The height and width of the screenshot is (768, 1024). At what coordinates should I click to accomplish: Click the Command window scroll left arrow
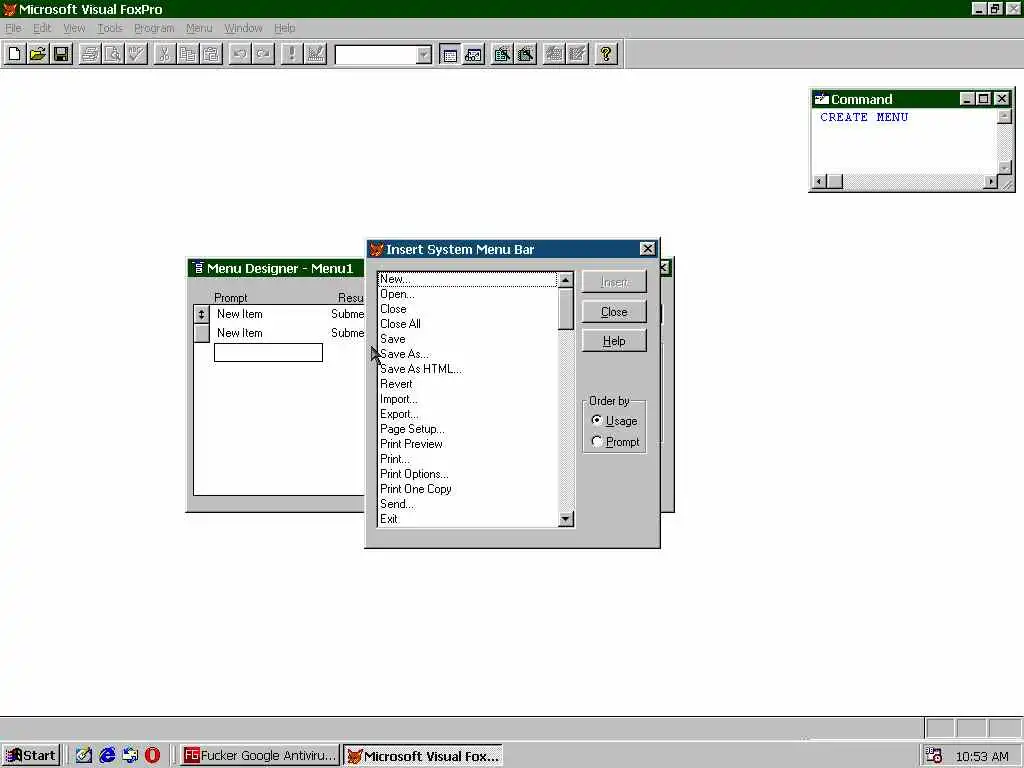[819, 182]
